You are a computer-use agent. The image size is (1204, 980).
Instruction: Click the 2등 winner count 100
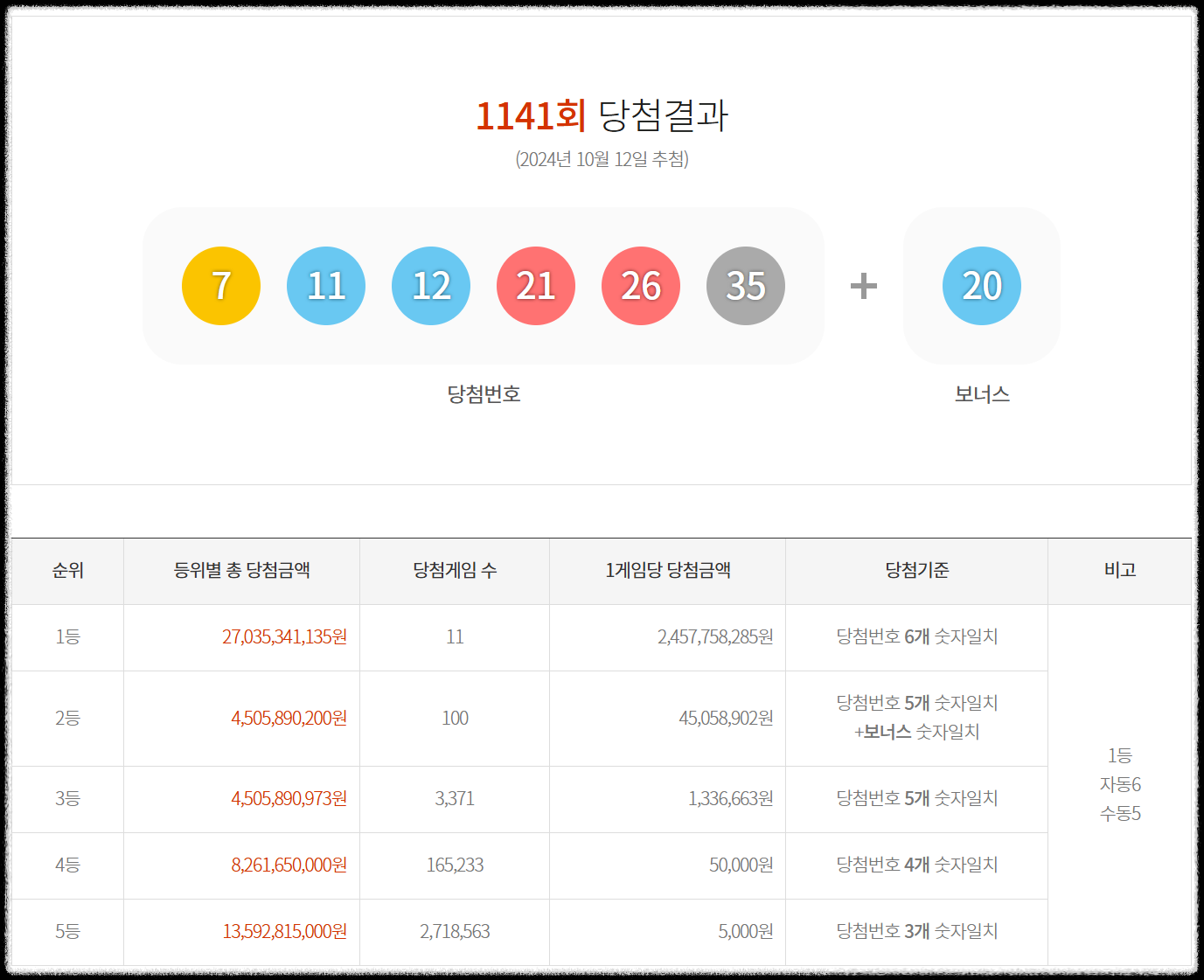click(455, 719)
